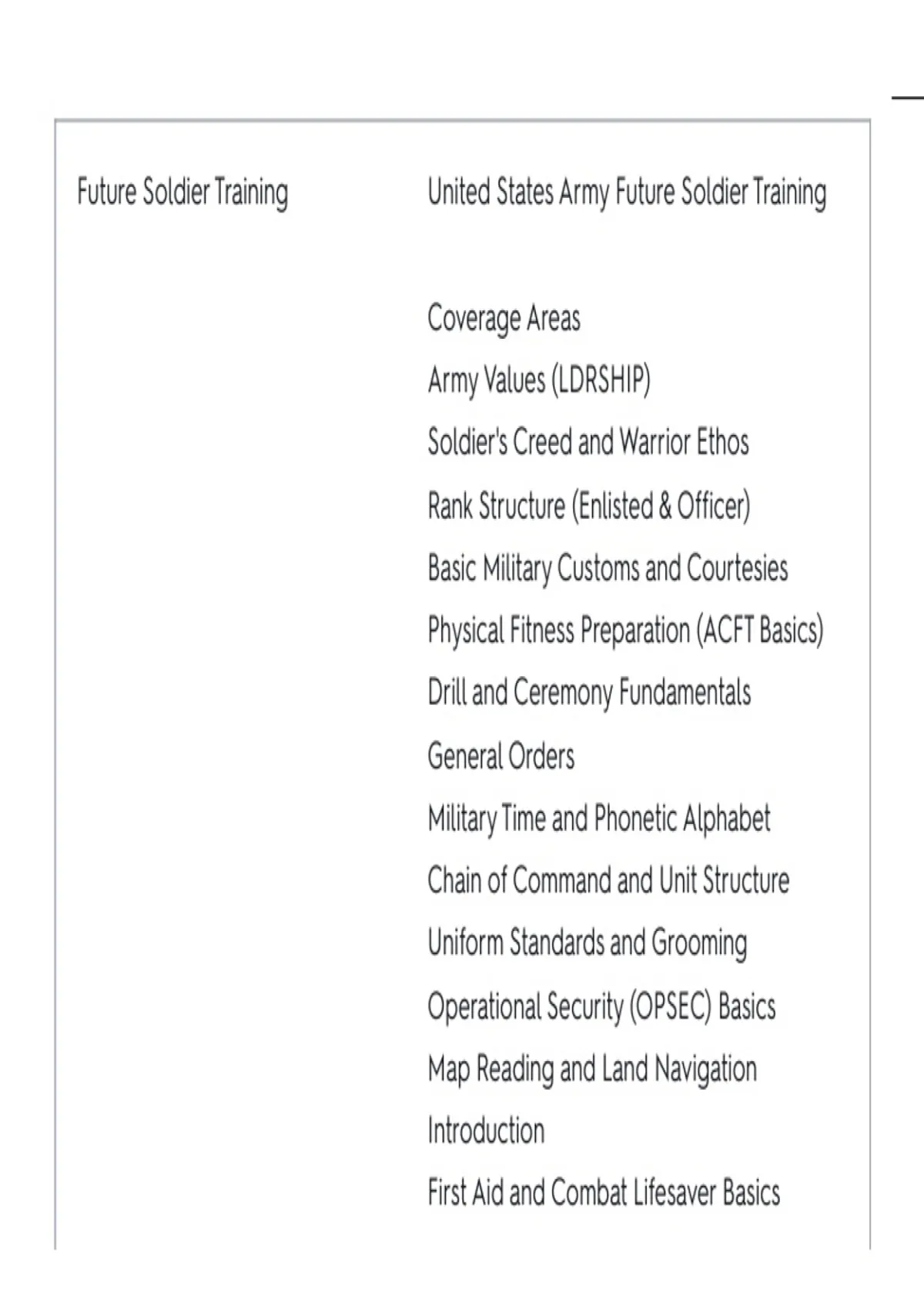Click the Coverage Areas text
The width and height of the screenshot is (924, 1309).
click(x=504, y=319)
